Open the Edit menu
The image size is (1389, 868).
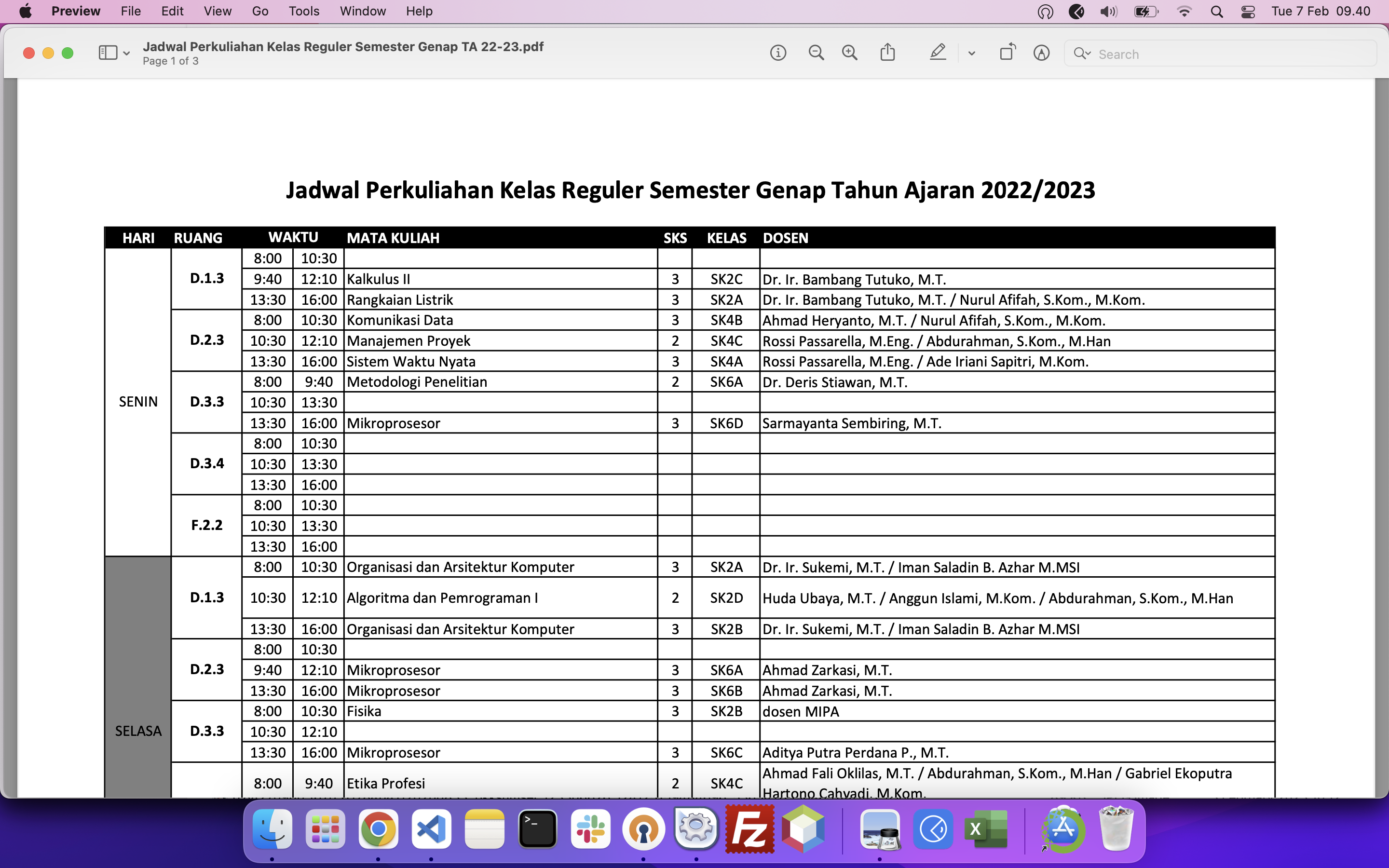172,12
